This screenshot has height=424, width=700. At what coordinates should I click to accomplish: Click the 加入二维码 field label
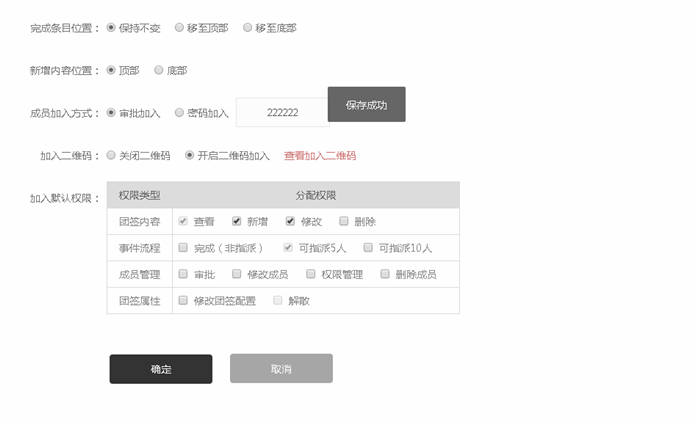[69, 156]
